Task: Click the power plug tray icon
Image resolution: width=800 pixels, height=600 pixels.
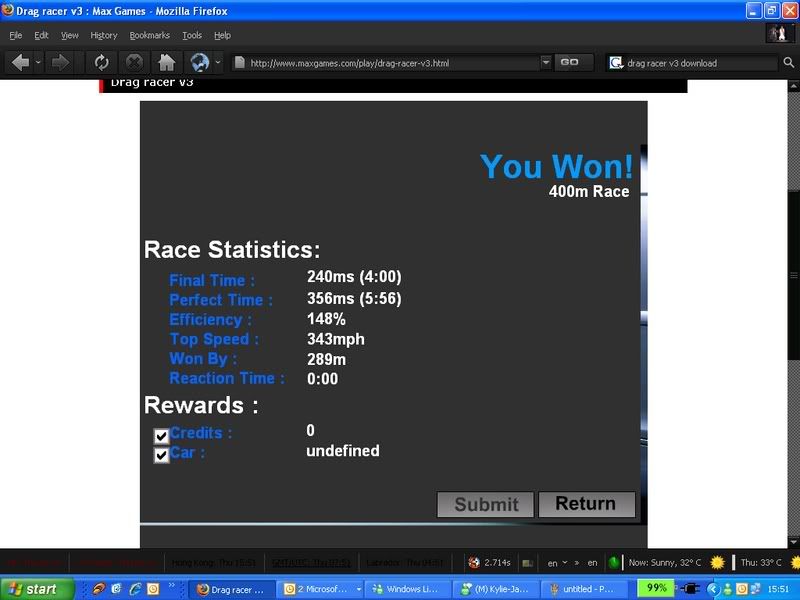Action: point(690,589)
